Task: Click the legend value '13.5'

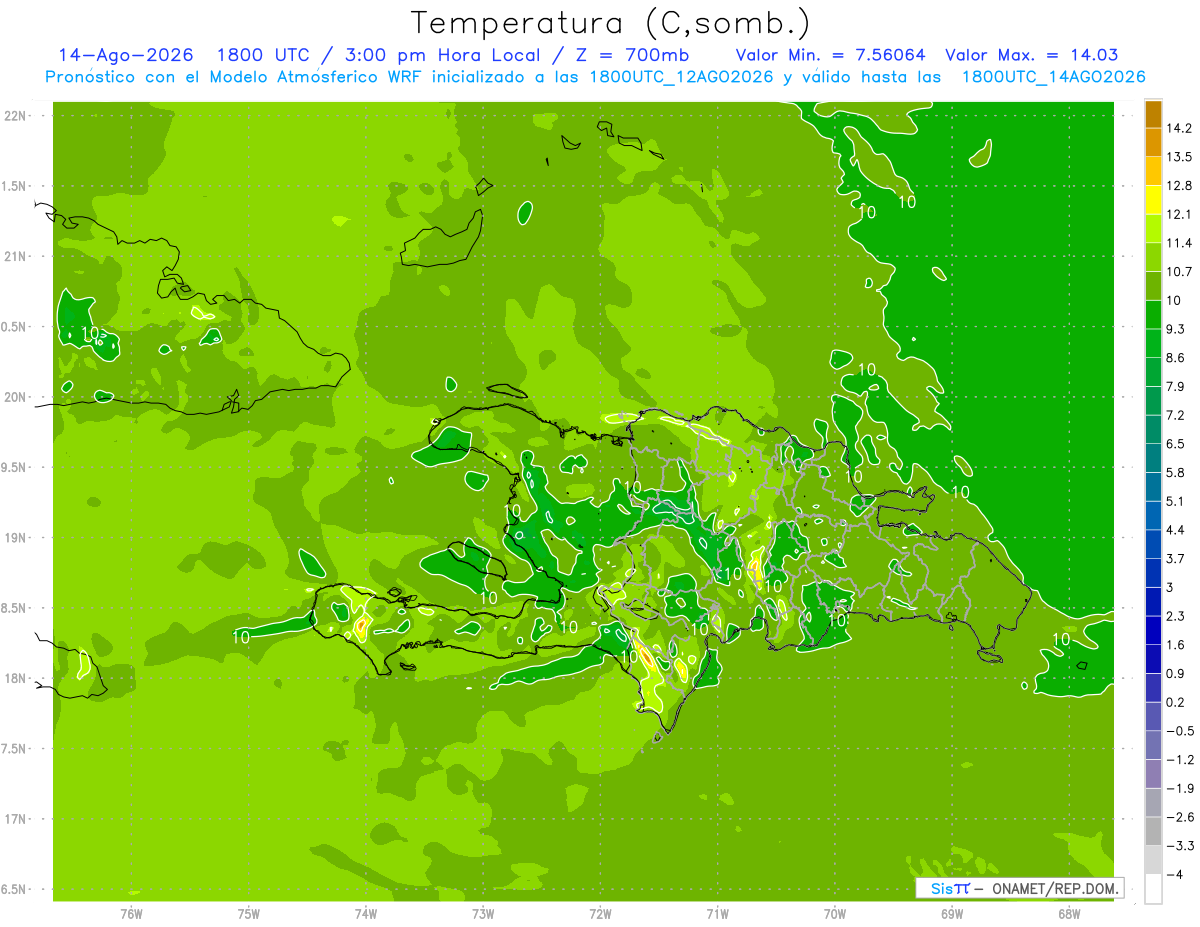Action: [1178, 157]
